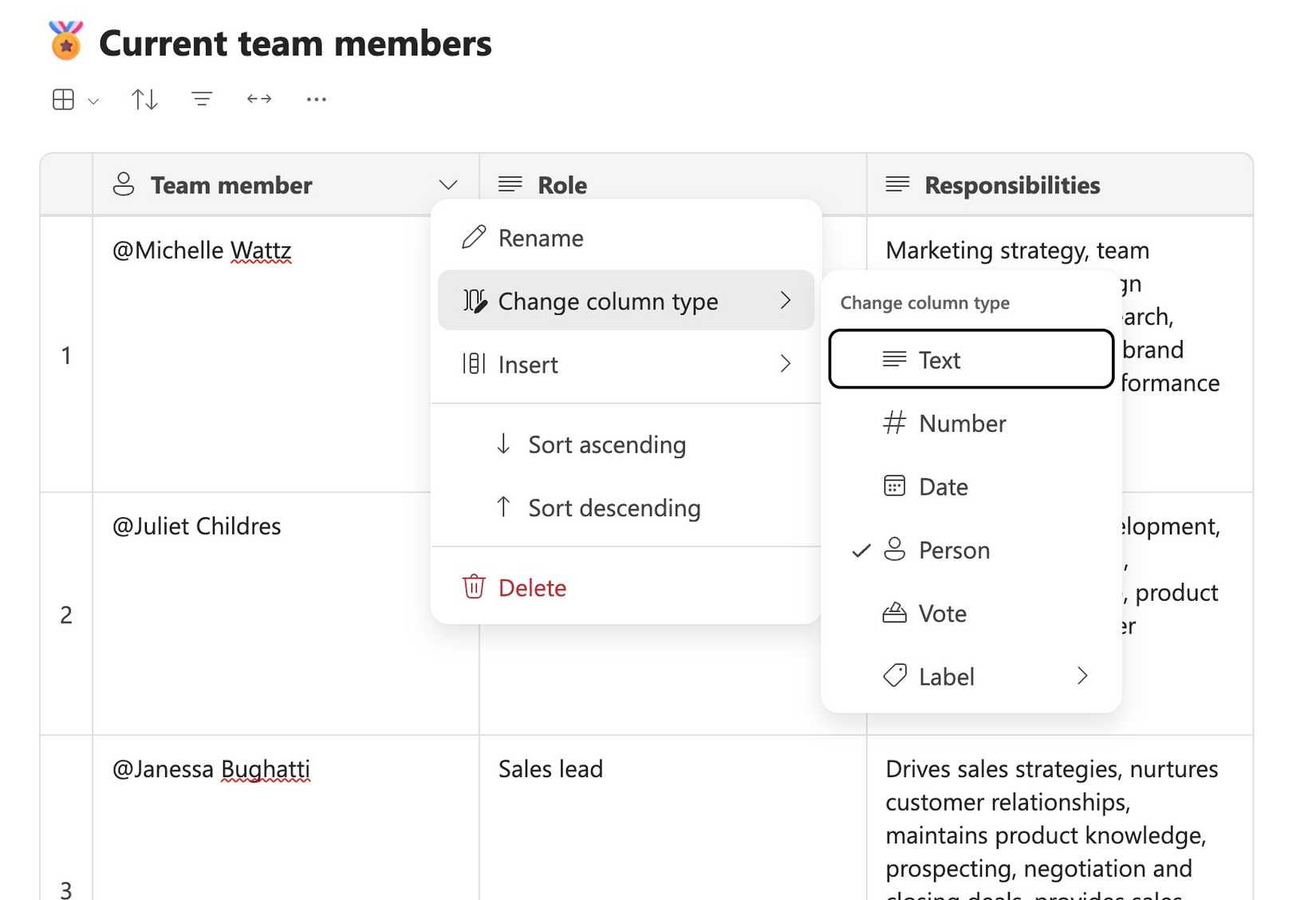The height and width of the screenshot is (900, 1316).
Task: Click the Responsibilities column text icon
Action: 897,184
